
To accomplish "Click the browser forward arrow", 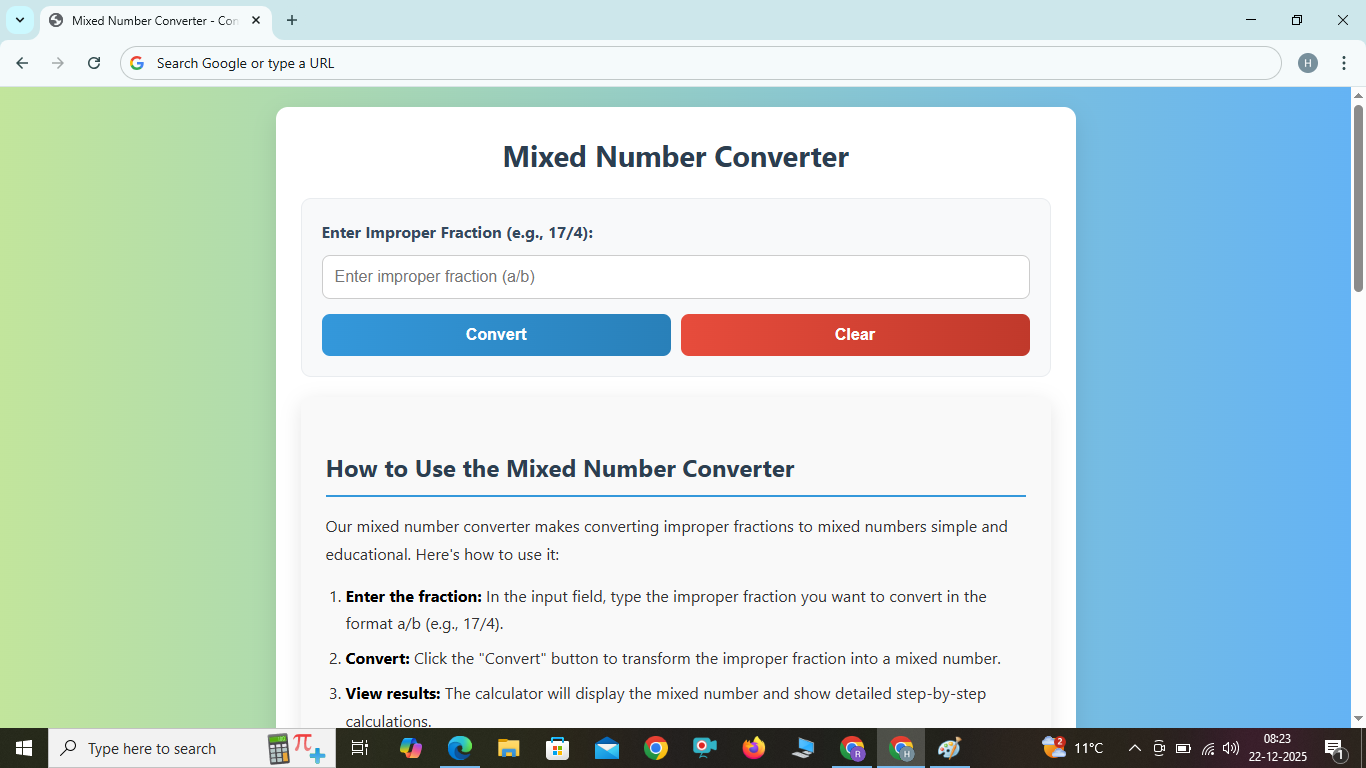I will tap(58, 62).
